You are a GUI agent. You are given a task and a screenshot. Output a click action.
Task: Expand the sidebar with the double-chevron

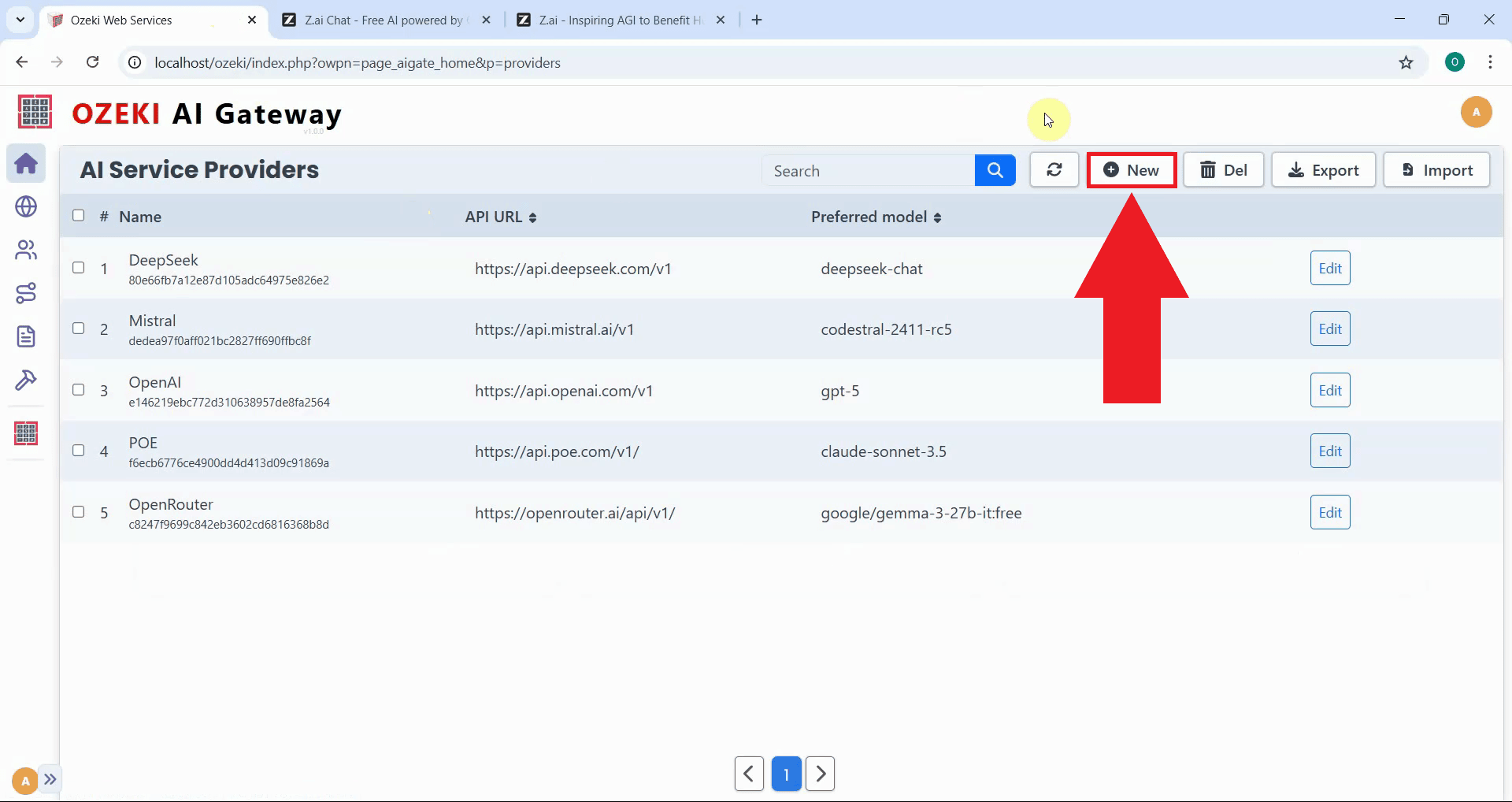pyautogui.click(x=51, y=779)
